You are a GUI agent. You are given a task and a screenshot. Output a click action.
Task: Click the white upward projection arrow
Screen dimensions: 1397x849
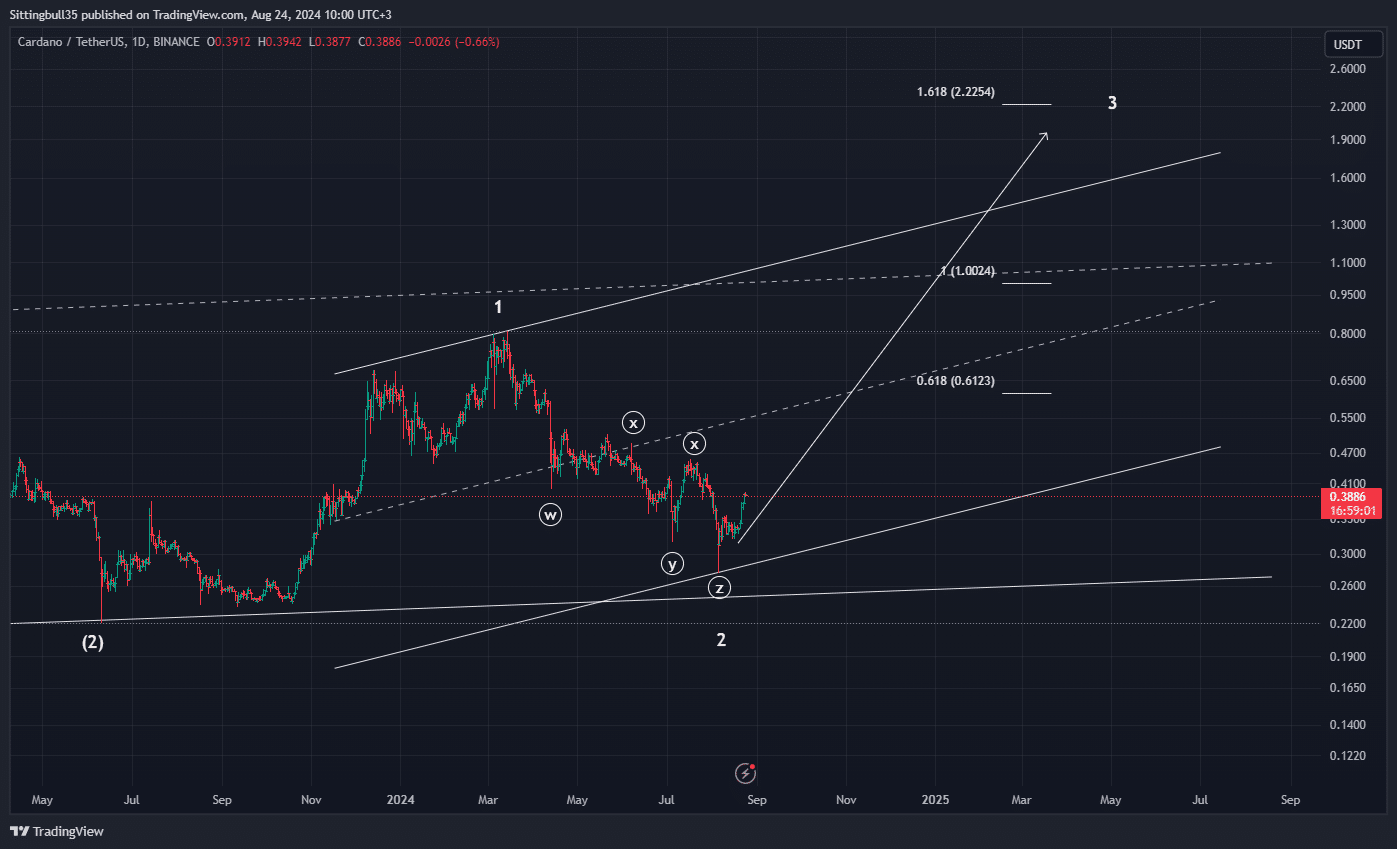[893, 337]
